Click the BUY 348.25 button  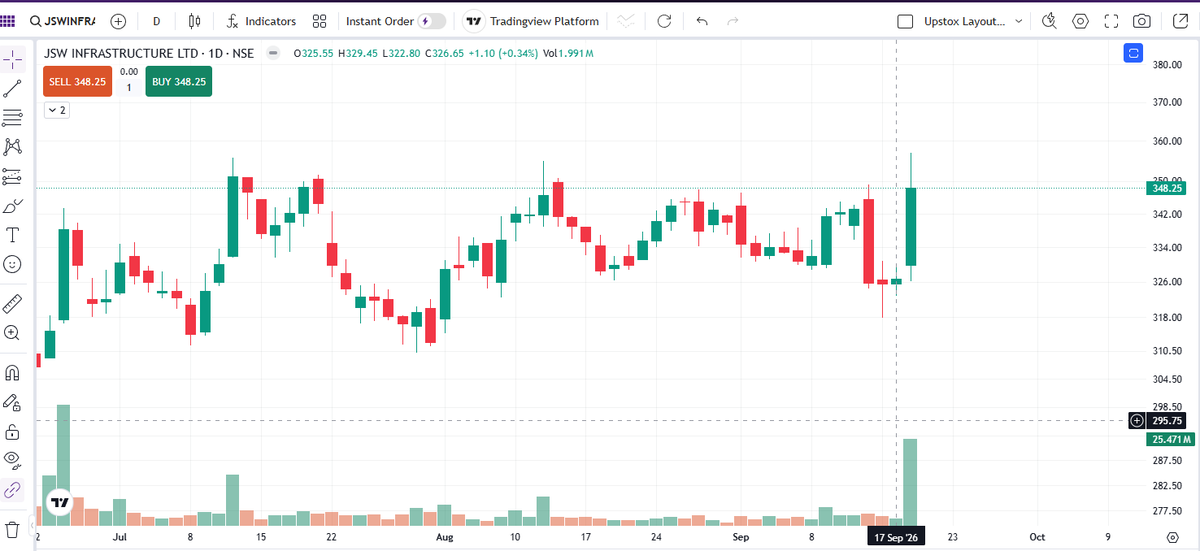click(x=178, y=82)
